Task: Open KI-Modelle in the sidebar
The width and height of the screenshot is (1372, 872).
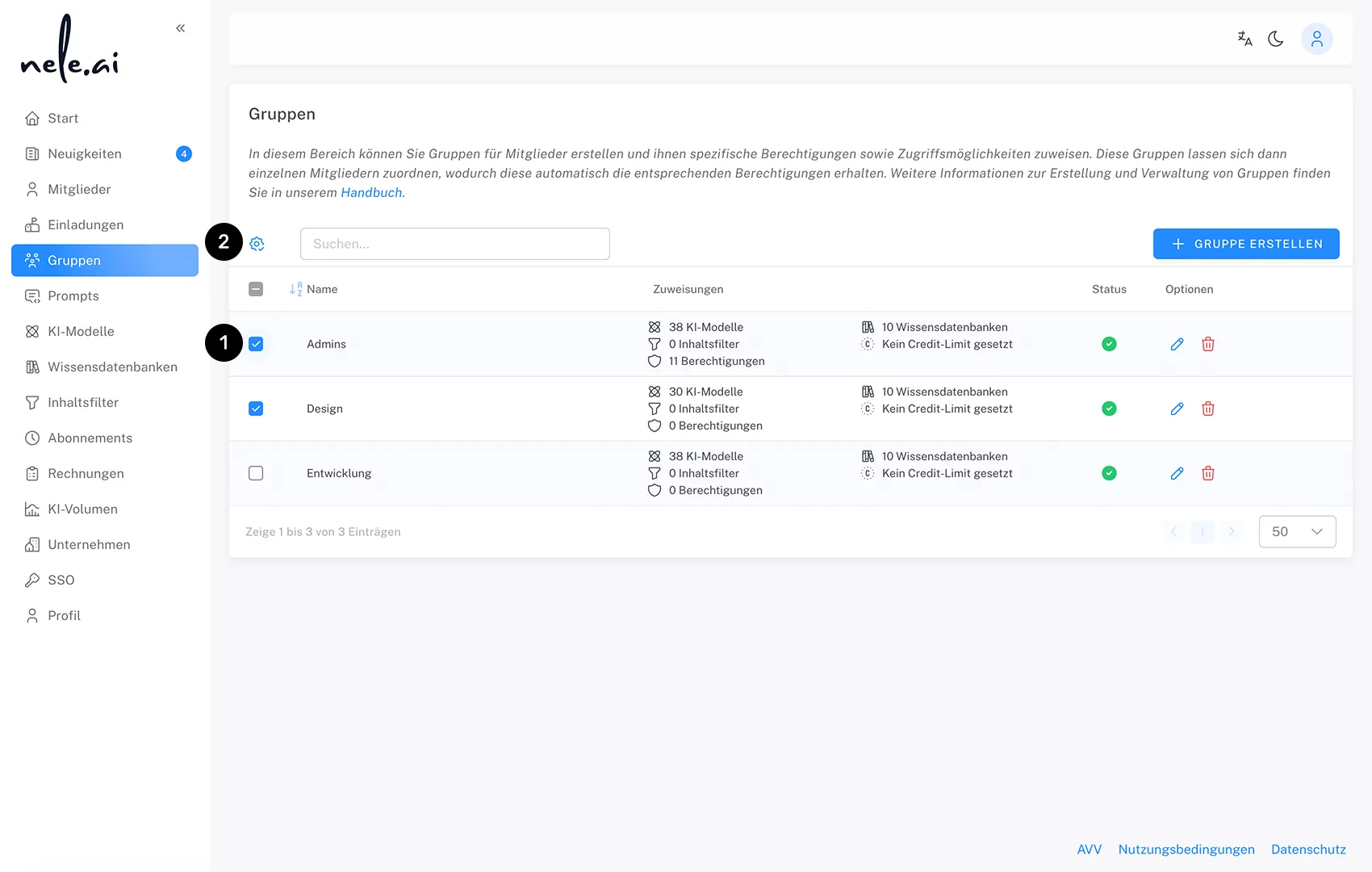Action: (105, 331)
